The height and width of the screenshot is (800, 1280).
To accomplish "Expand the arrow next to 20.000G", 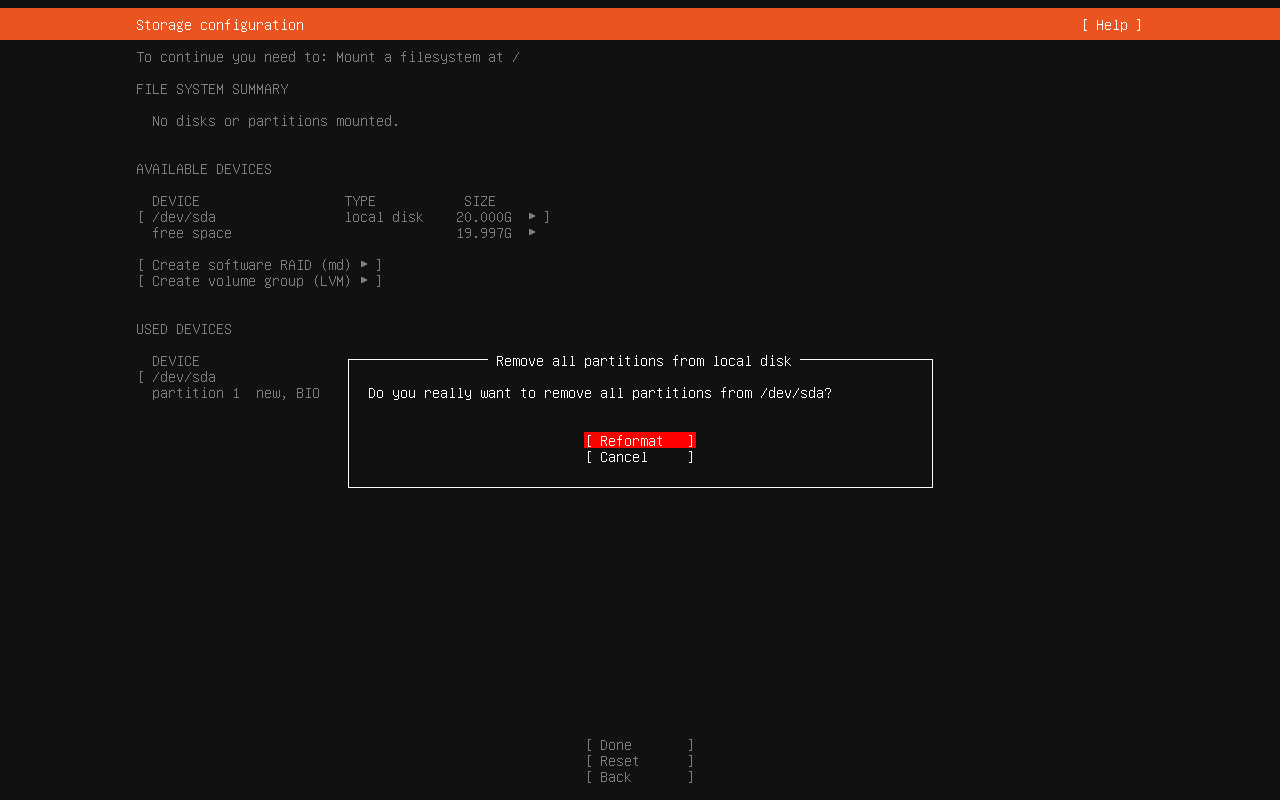I will pos(532,216).
